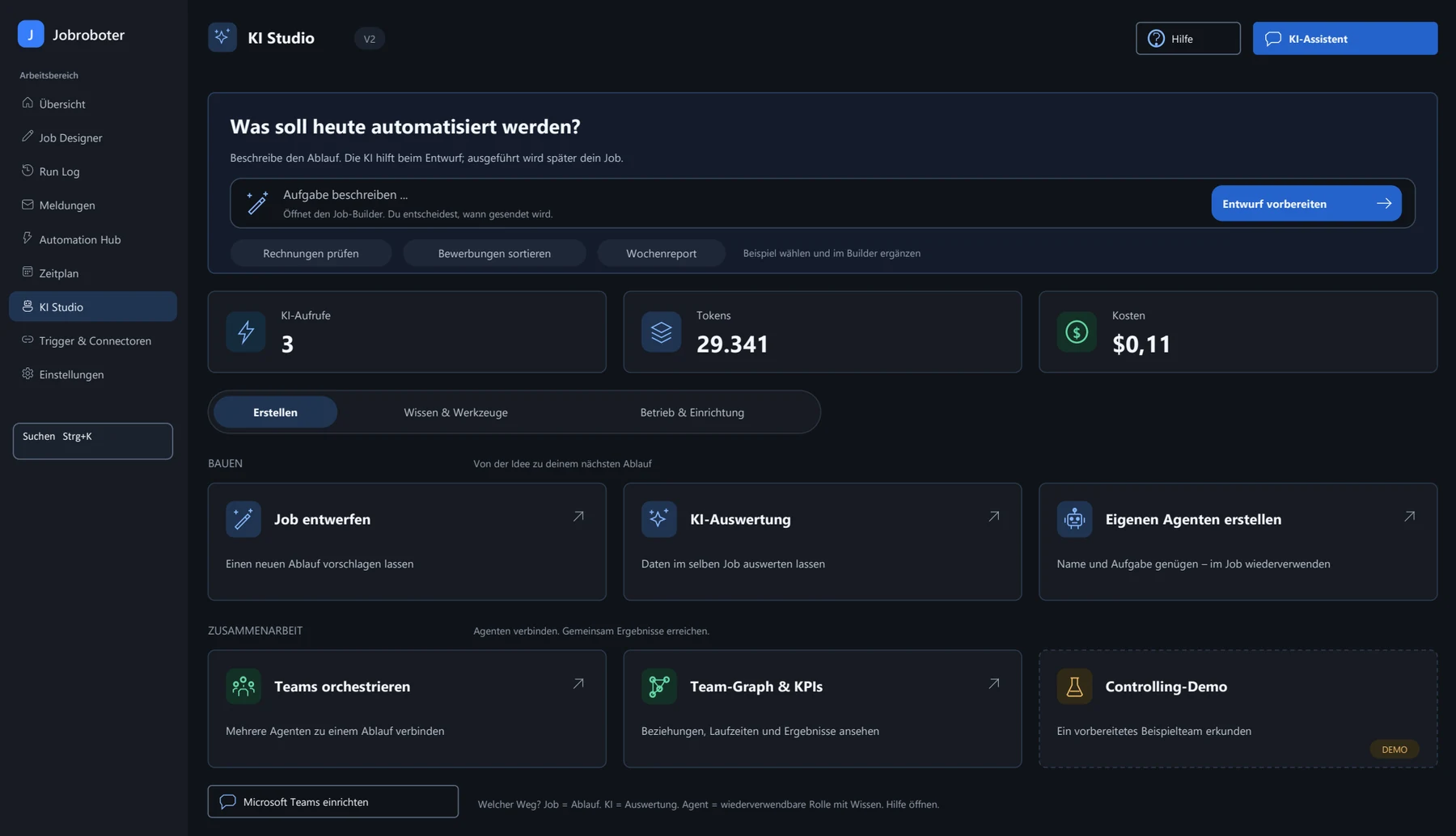Screen dimensions: 1456x836
Task: Open Team-Graph & KPIs via arrow icon
Action: click(x=994, y=683)
